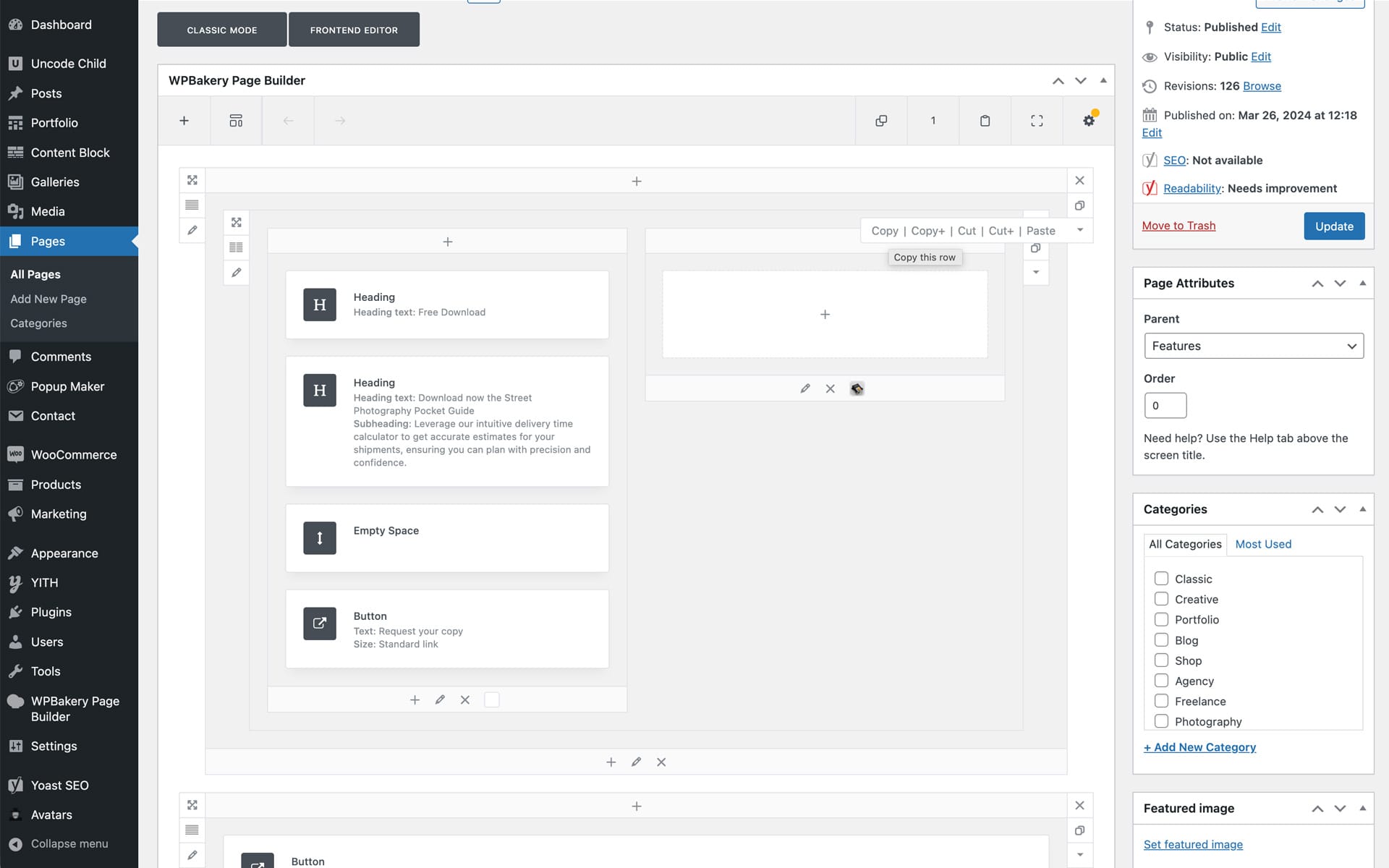
Task: Switch to the Most Used categories tab
Action: [1262, 544]
